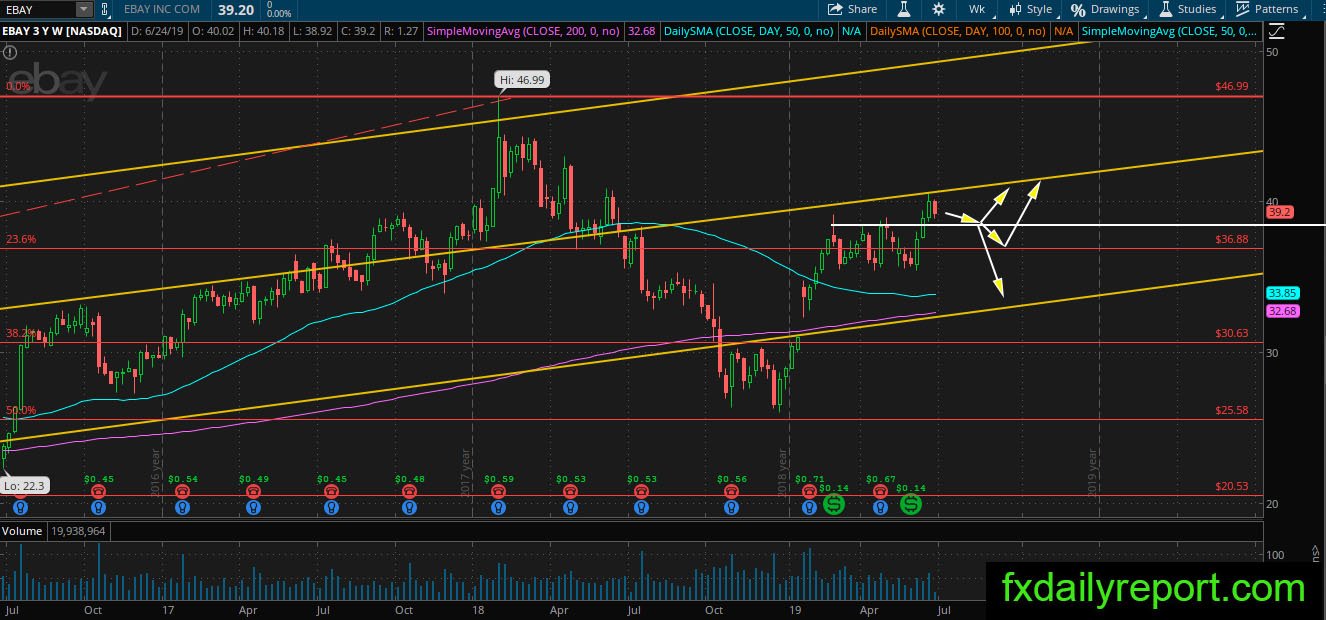
Task: Click green dividend icon right of $0.67 bulb
Action: pos(911,506)
